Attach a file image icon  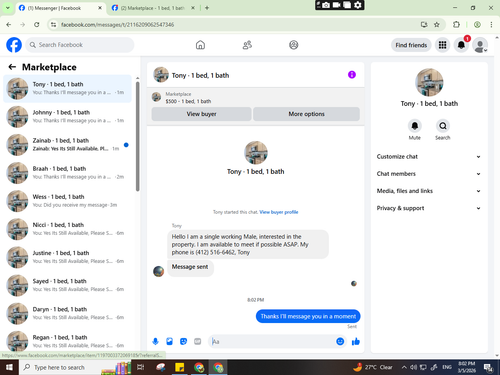coord(170,341)
